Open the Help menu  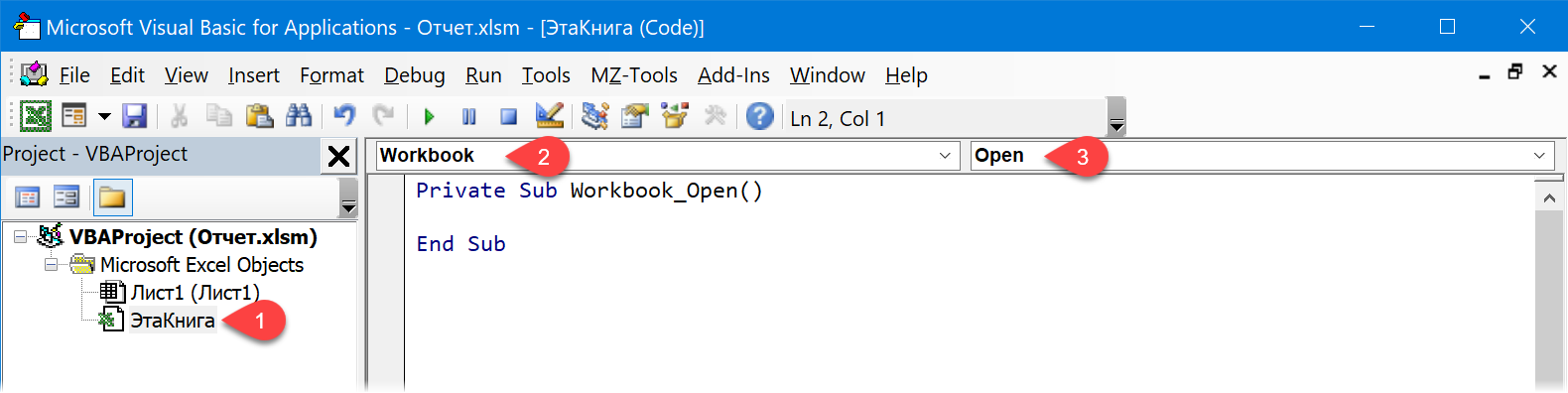pos(906,75)
